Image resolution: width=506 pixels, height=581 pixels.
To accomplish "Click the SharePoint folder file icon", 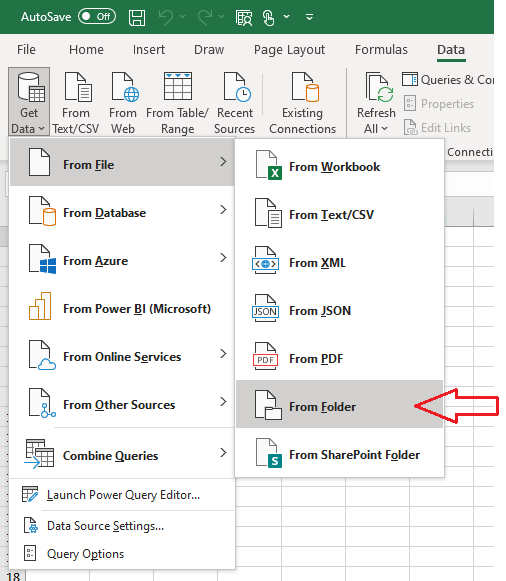I will tap(269, 453).
